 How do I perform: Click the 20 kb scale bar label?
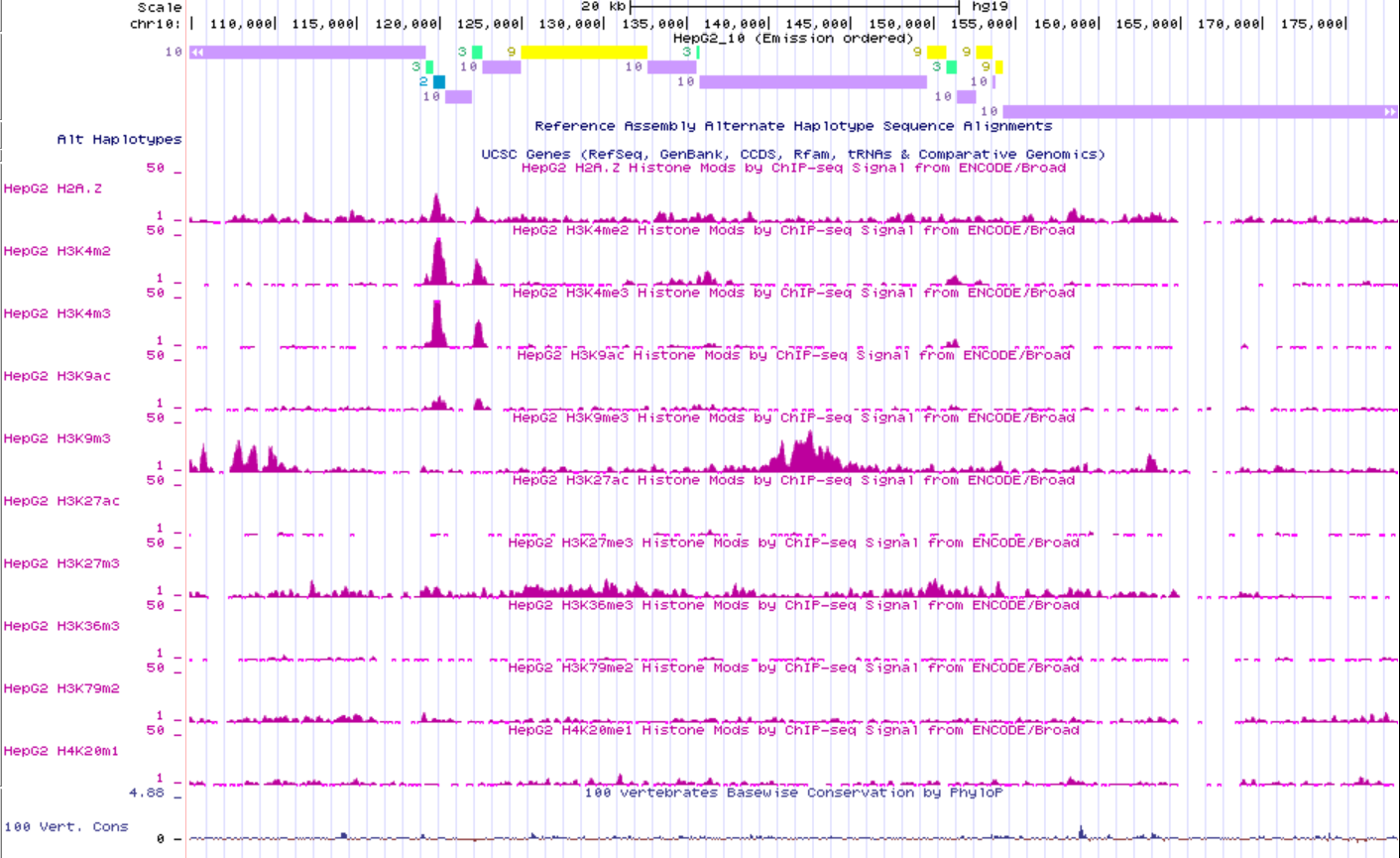coord(603,7)
